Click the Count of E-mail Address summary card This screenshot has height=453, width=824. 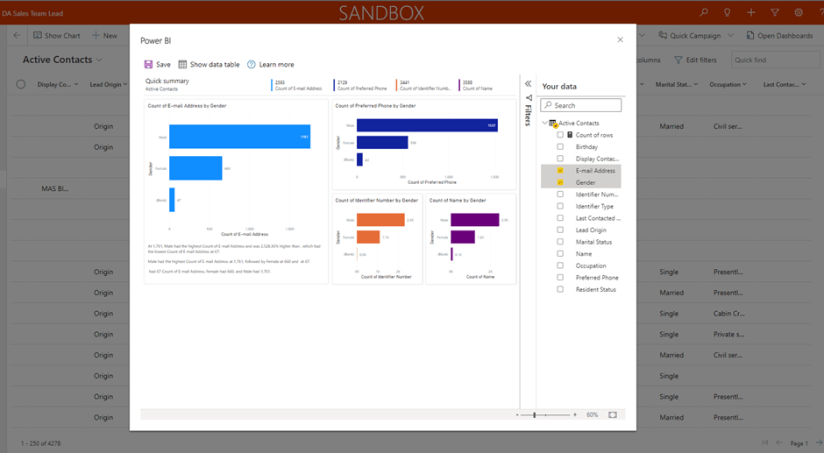[297, 85]
